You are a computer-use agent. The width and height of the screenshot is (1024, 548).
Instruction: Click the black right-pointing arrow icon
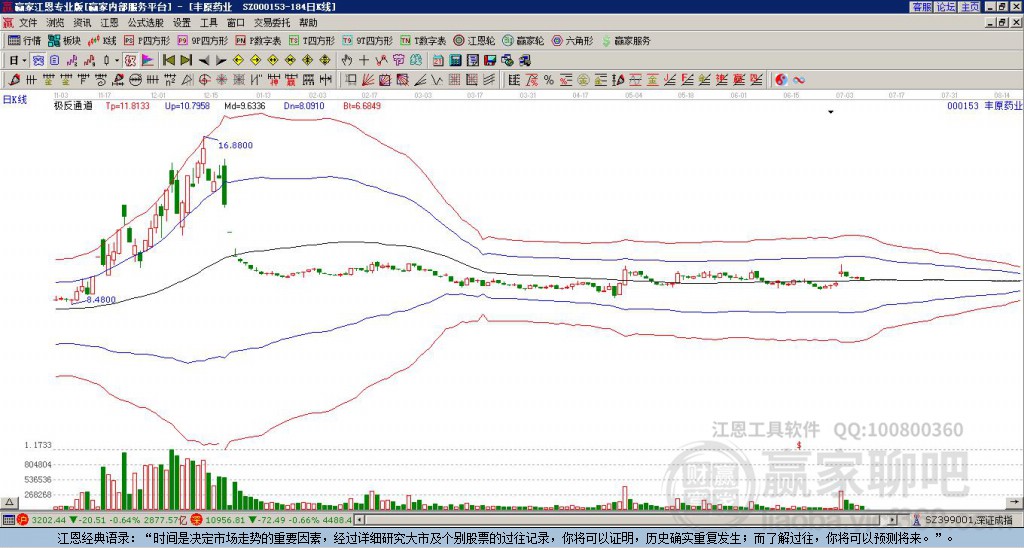click(x=221, y=61)
